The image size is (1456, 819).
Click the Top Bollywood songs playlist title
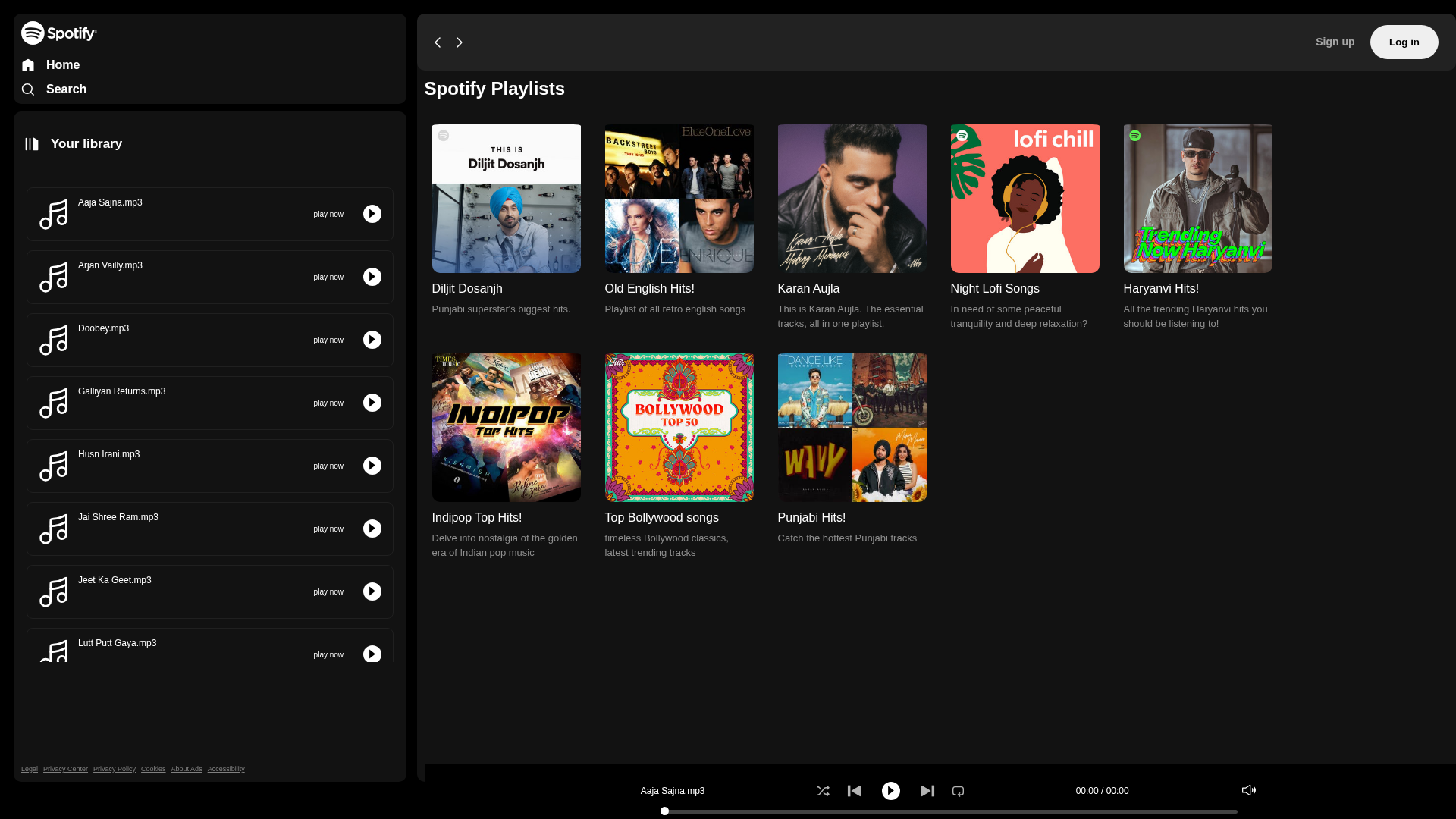coord(662,518)
